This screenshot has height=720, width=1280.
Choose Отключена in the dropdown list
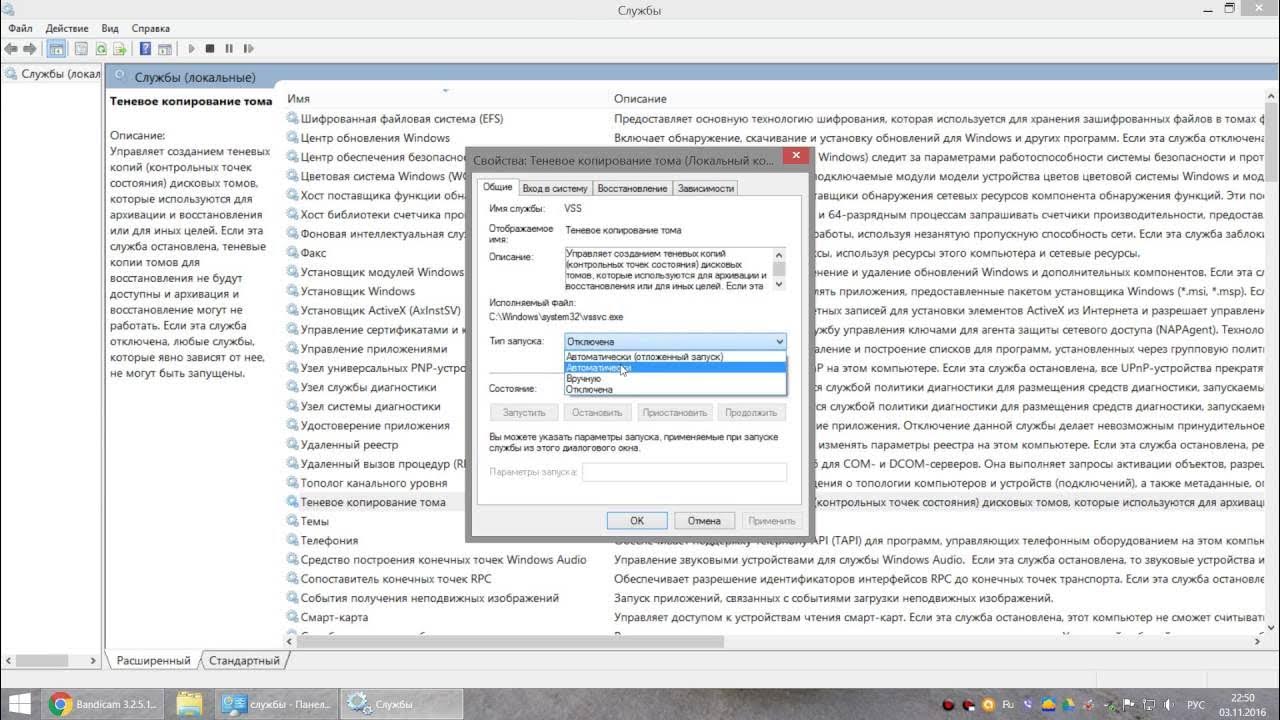675,390
